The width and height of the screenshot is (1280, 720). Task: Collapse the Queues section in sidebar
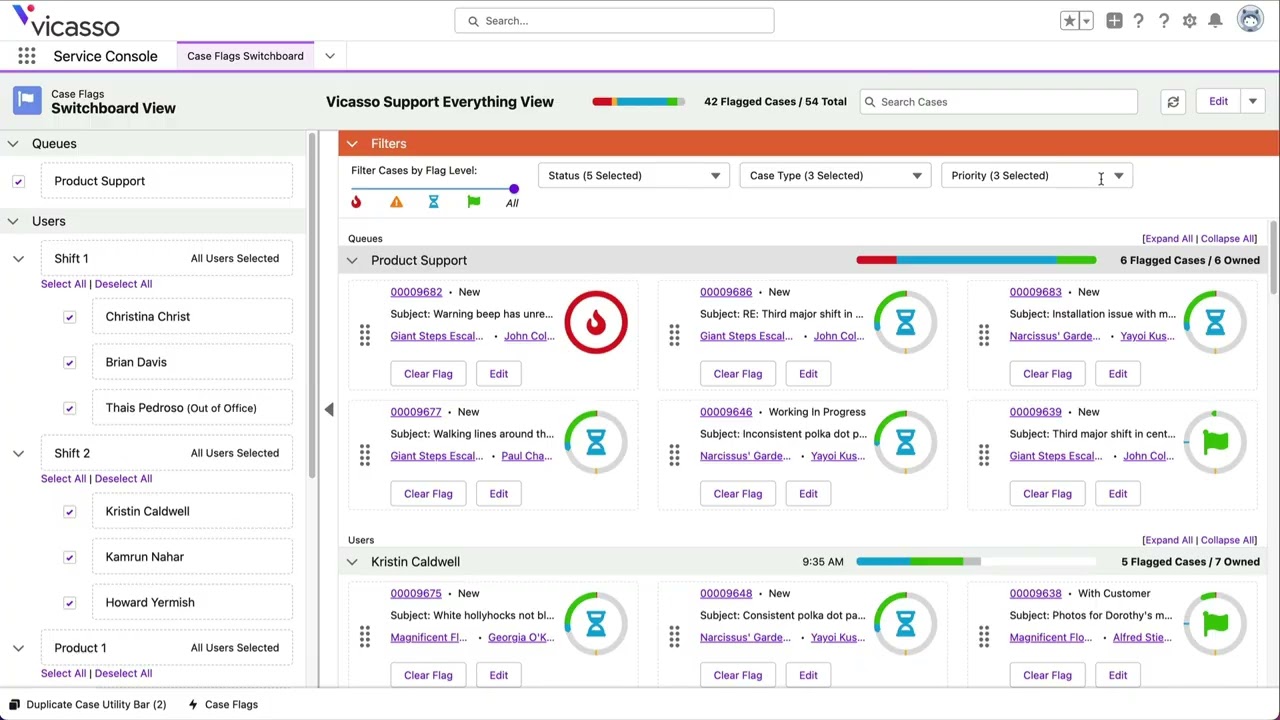point(13,144)
